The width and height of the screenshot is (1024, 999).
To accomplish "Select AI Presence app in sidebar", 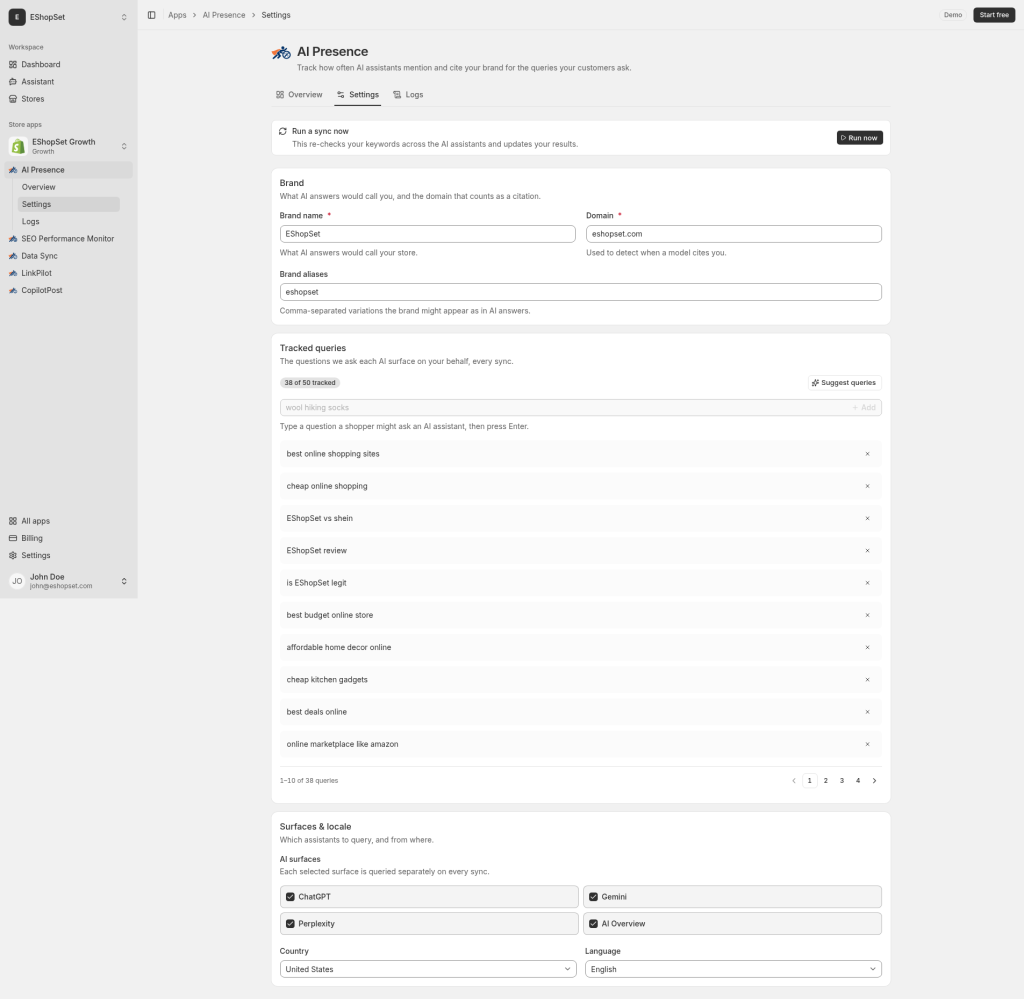I will pos(69,170).
